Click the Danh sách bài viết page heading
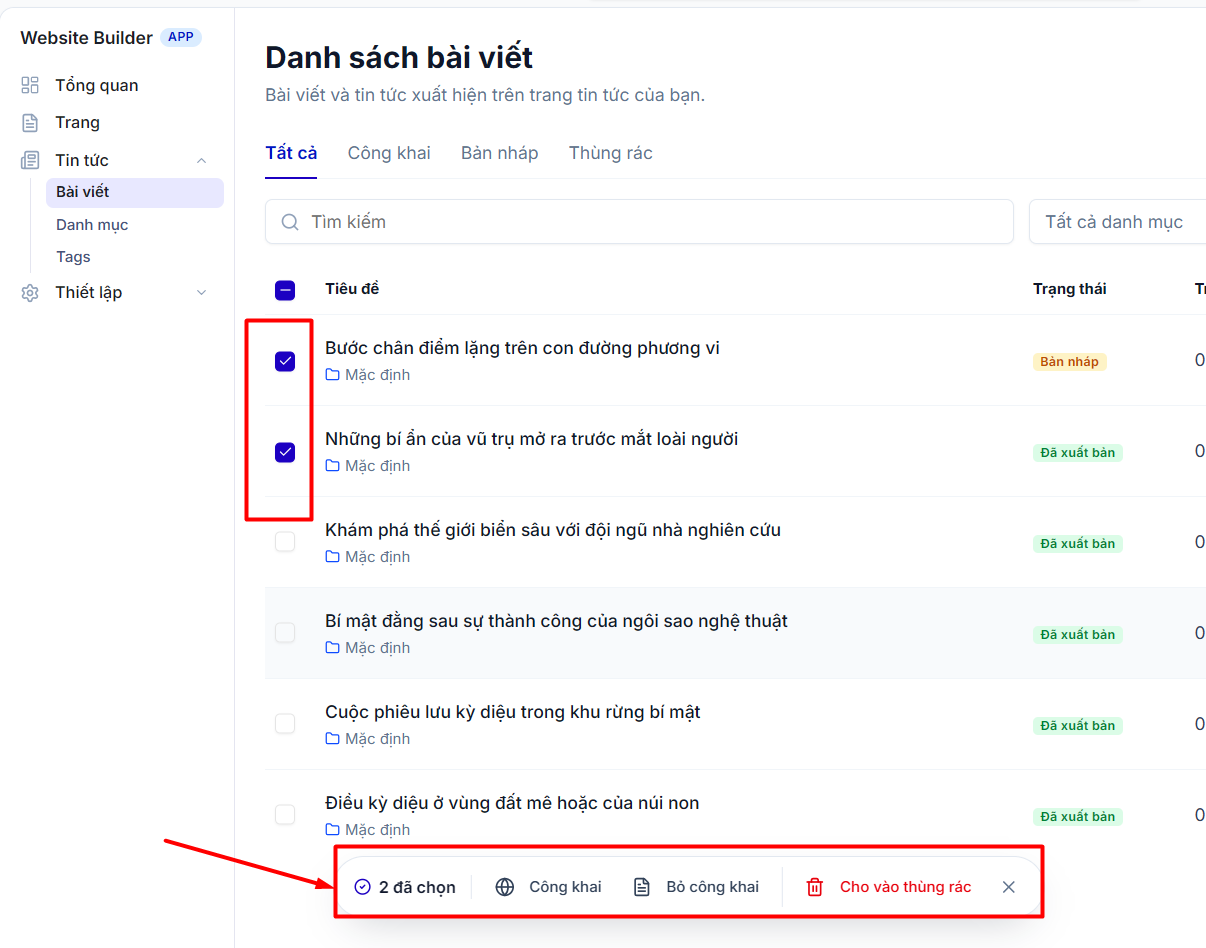This screenshot has width=1206, height=948. coord(399,57)
